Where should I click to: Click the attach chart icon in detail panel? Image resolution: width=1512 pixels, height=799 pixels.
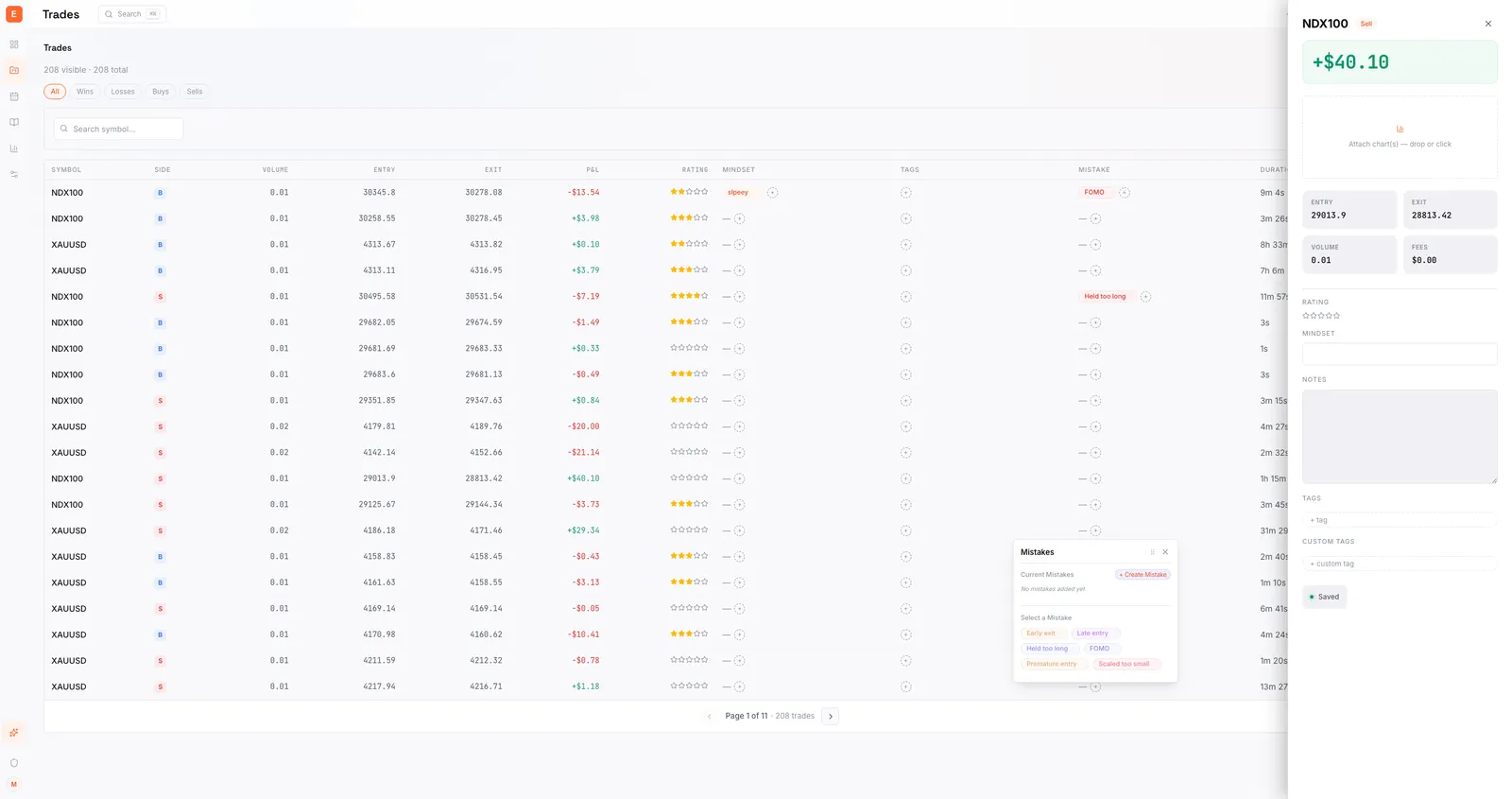1400,130
